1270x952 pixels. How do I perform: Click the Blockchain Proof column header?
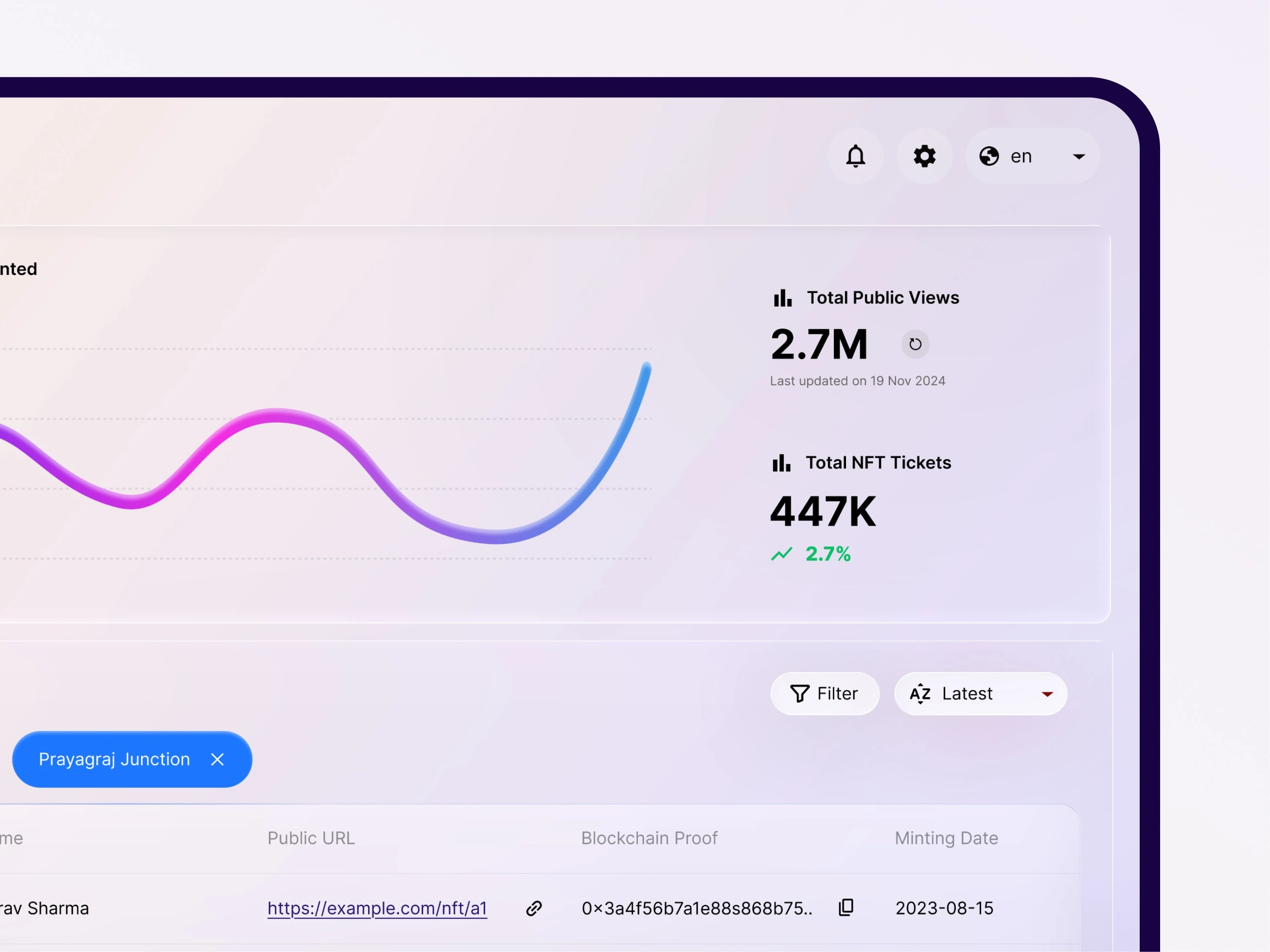649,838
